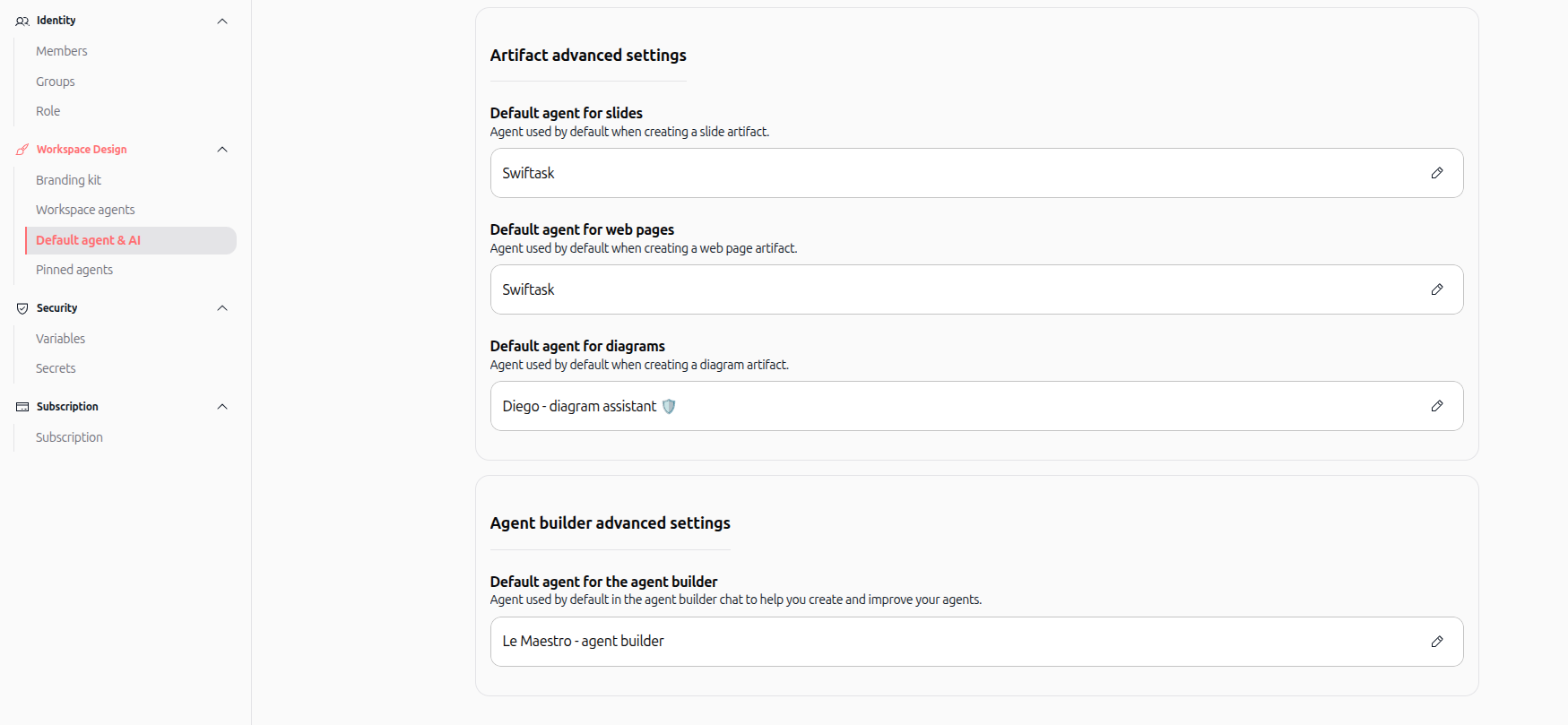Open the Role page
Screen dimensions: 1568x725
tap(48, 111)
